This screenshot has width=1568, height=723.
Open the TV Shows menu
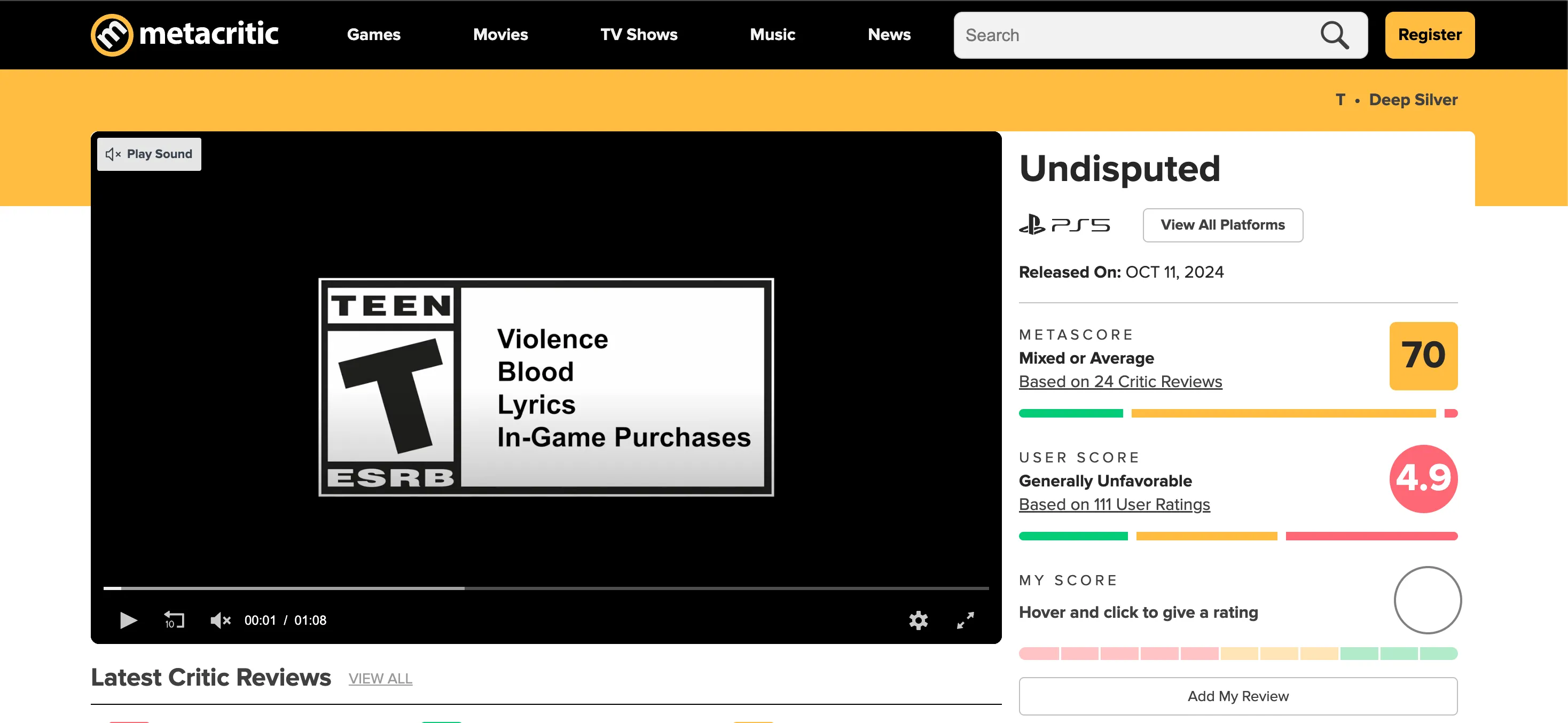click(x=639, y=35)
